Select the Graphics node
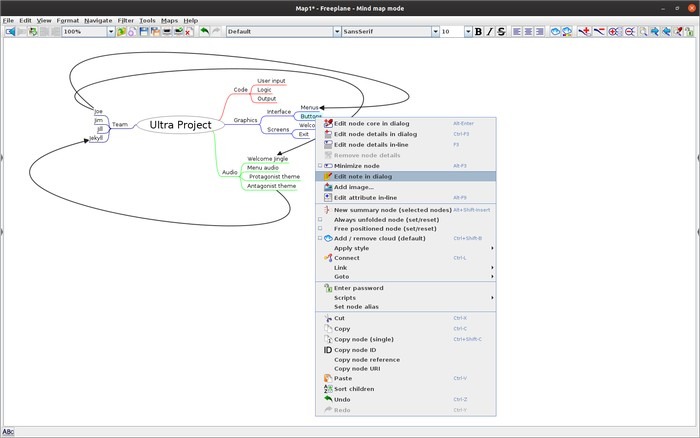This screenshot has width=700, height=438. (246, 120)
